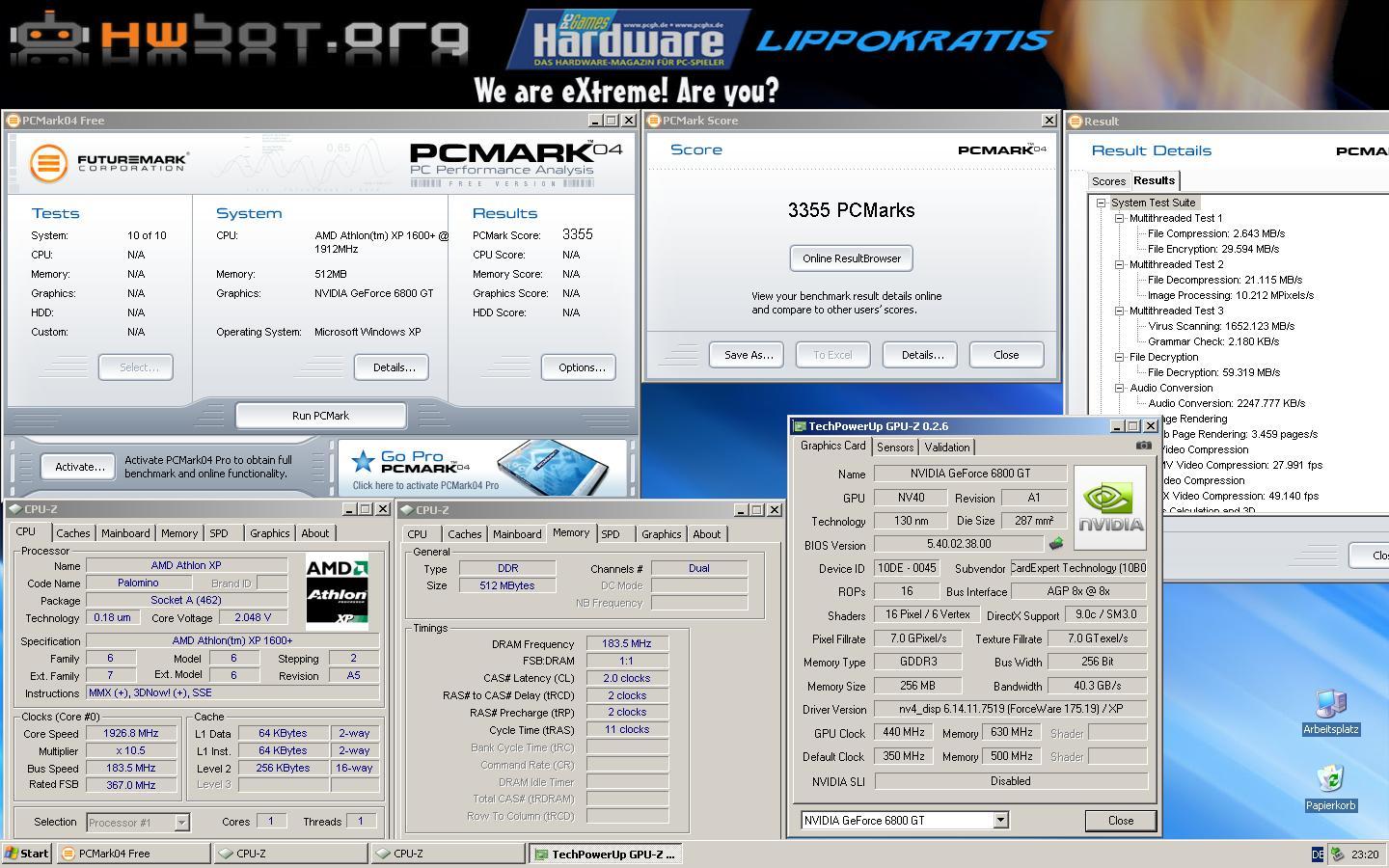
Task: Click the DE language indicator in system tray
Action: (x=1318, y=854)
